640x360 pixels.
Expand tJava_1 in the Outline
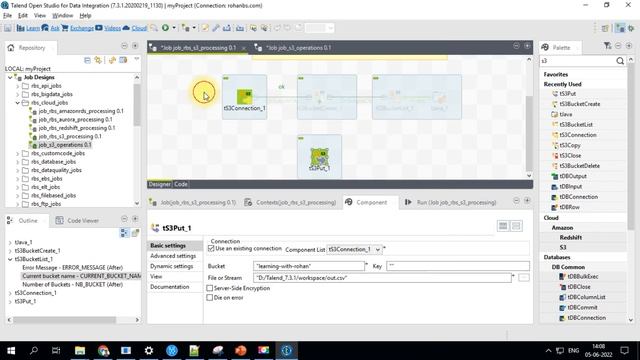tap(10, 242)
